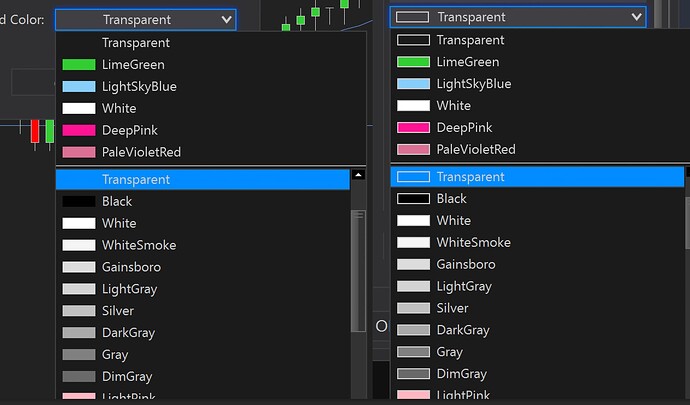Choose Silver in the right list
The height and width of the screenshot is (405, 690).
453,308
